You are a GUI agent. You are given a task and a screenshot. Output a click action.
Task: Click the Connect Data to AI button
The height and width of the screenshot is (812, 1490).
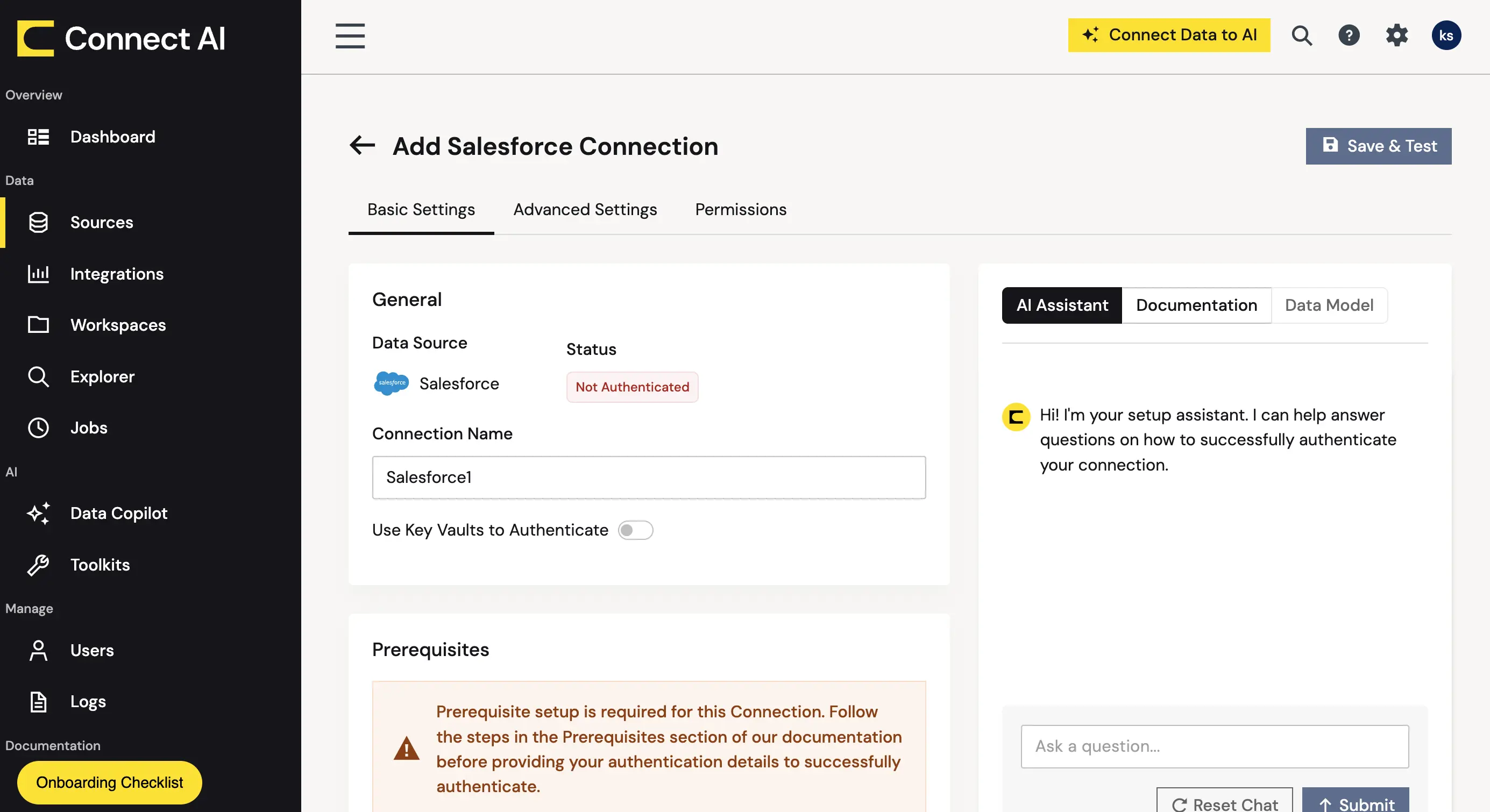click(1168, 35)
